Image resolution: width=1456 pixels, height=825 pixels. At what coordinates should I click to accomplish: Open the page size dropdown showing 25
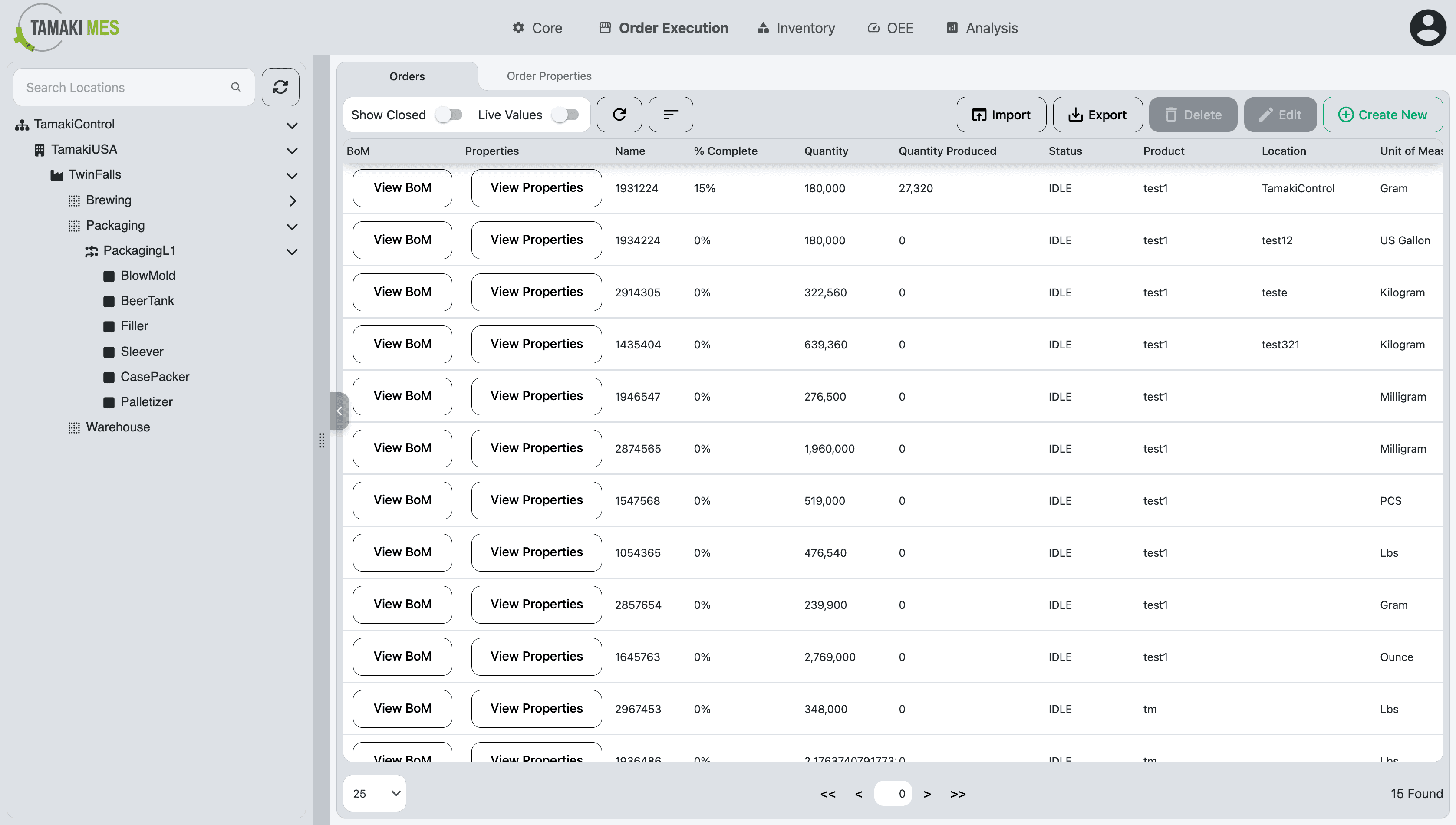click(375, 793)
